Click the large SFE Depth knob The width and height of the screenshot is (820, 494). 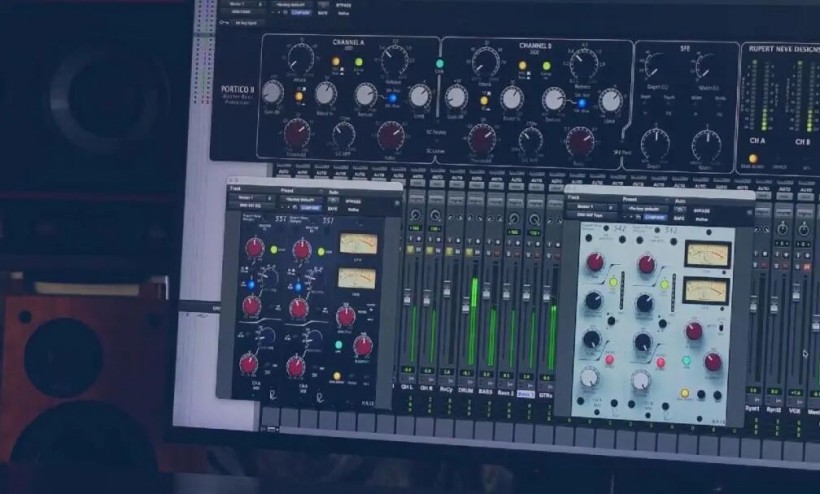pyautogui.click(x=655, y=143)
